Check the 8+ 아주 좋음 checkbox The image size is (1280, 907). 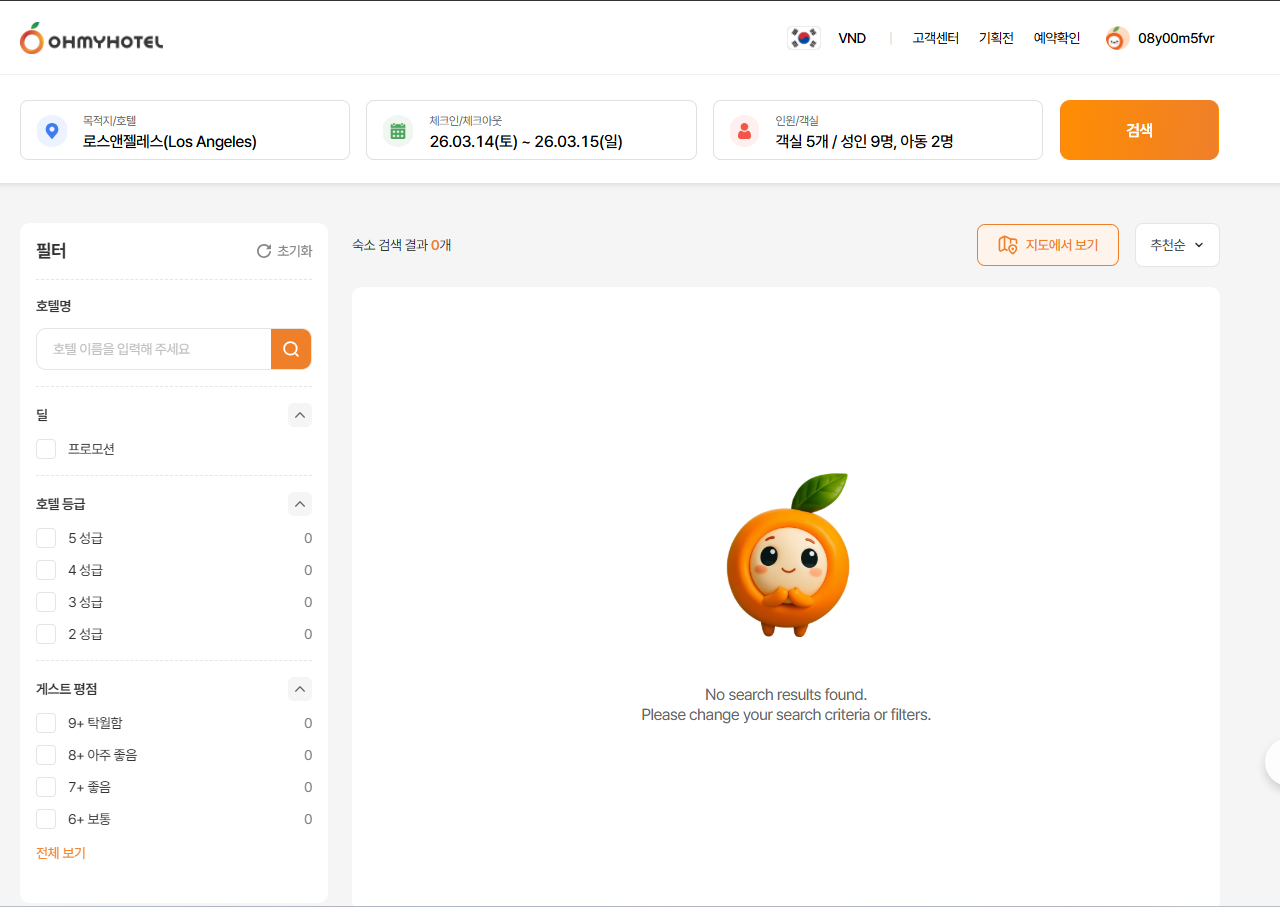[46, 755]
